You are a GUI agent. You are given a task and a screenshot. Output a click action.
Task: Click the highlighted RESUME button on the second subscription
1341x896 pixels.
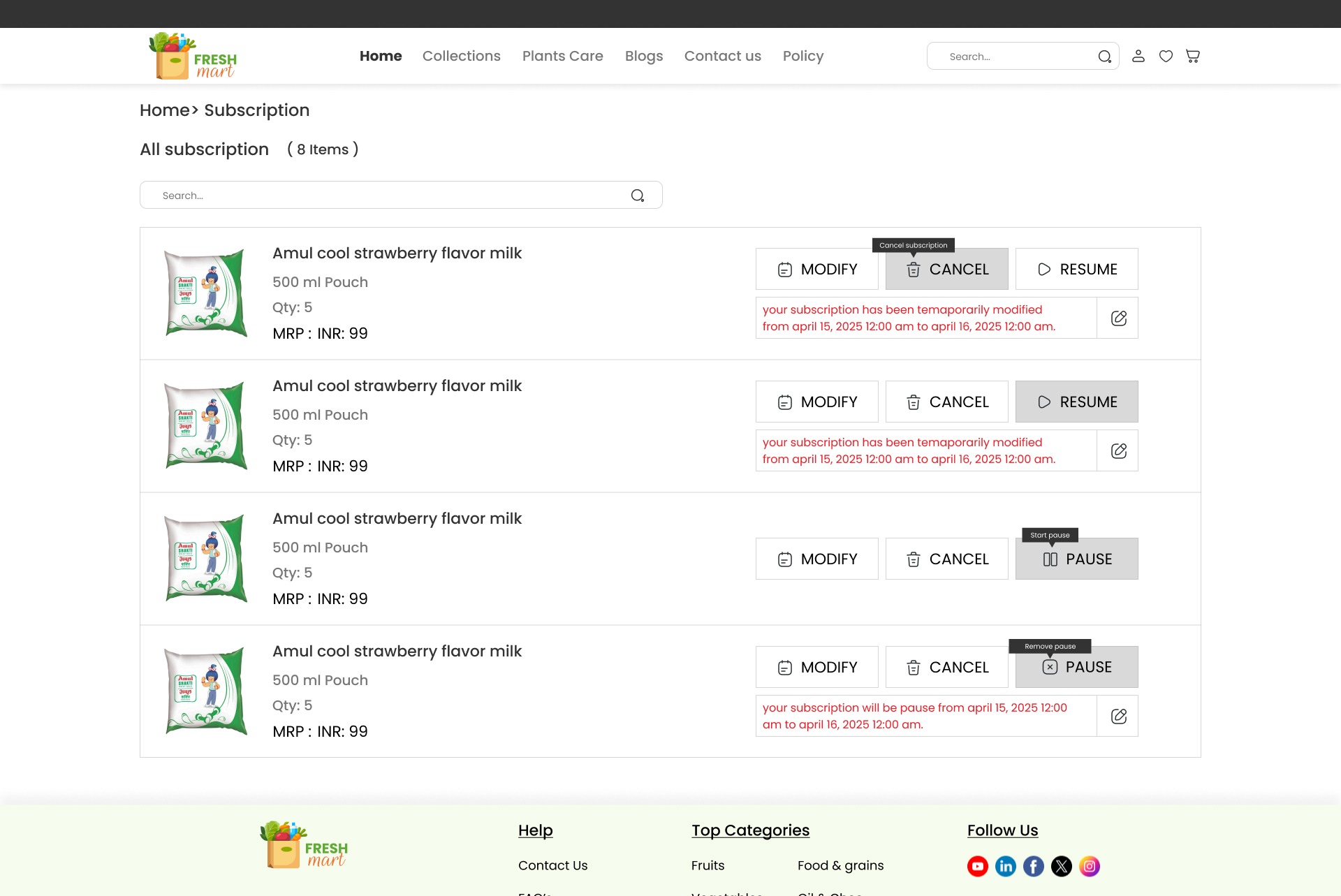pos(1077,402)
